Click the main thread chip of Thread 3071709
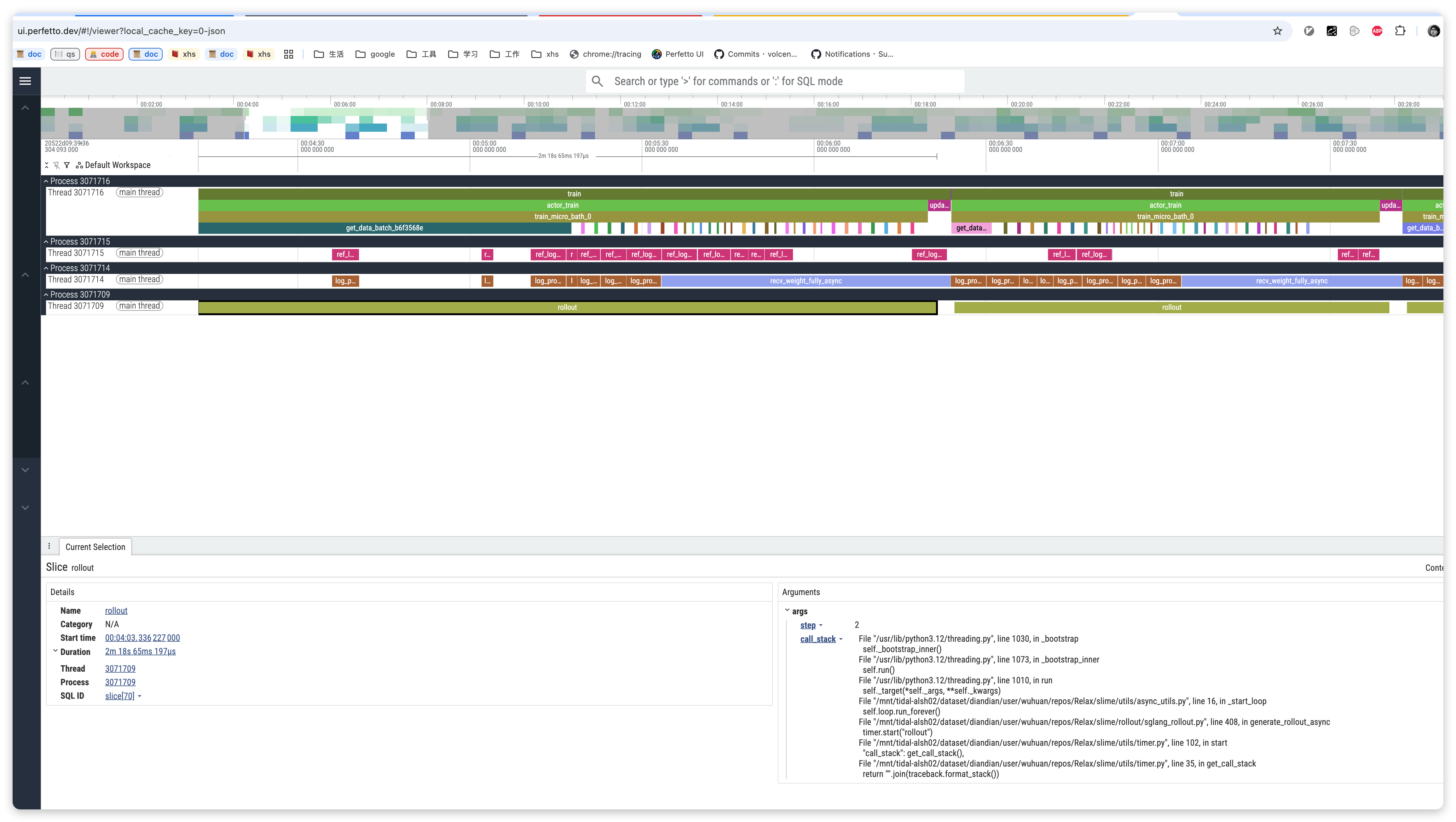The height and width of the screenshot is (822, 1456). pos(140,306)
